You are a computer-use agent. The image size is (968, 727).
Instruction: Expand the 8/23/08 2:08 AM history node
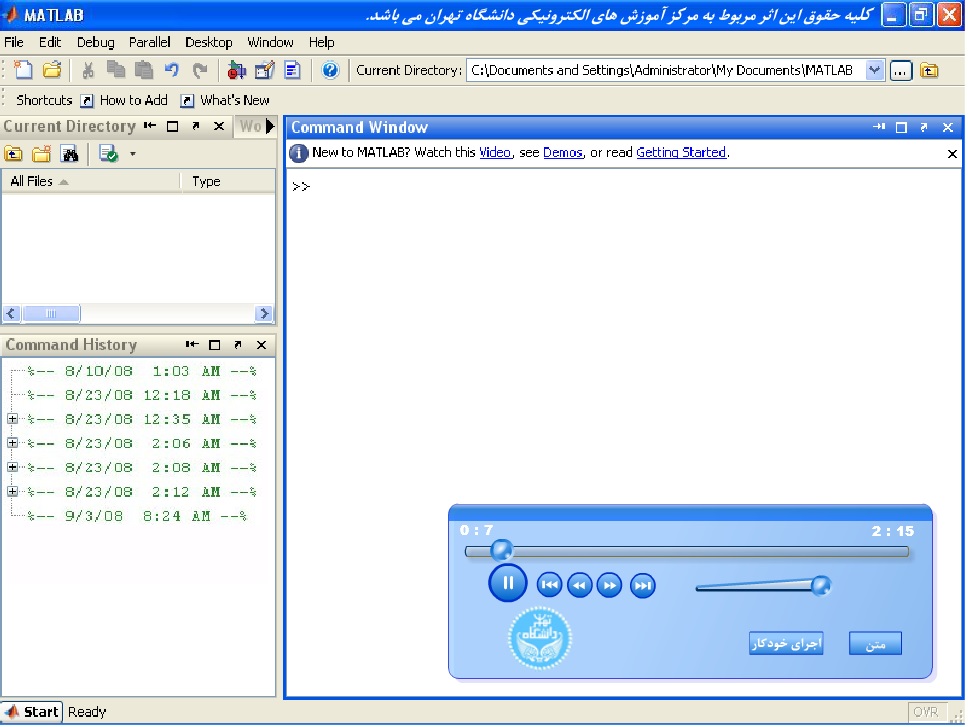pyautogui.click(x=12, y=467)
